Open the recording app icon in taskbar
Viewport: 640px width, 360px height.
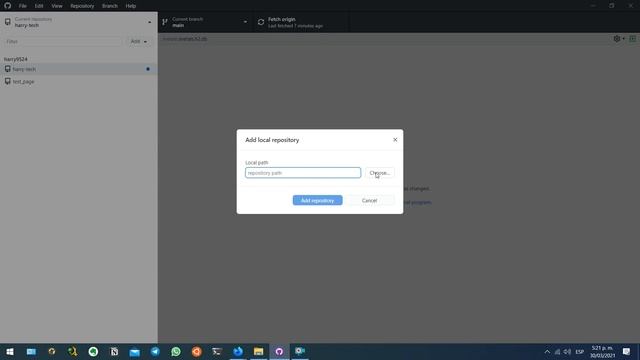point(300,351)
